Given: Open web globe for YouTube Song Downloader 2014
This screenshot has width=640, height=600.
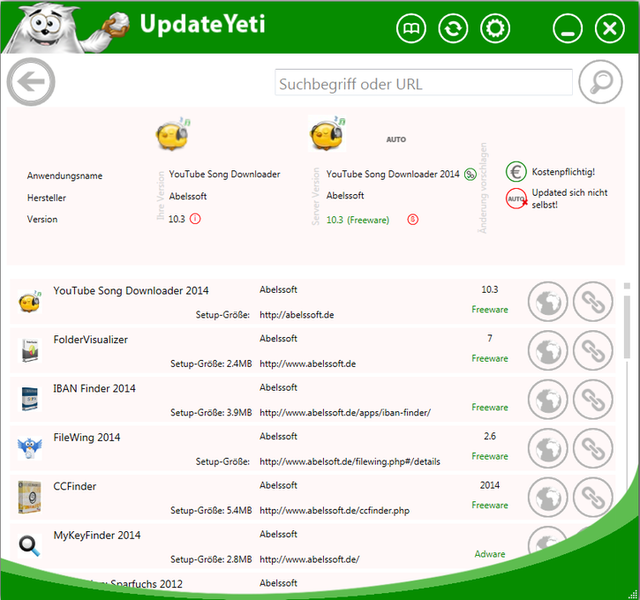Looking at the screenshot, I should click(x=548, y=302).
